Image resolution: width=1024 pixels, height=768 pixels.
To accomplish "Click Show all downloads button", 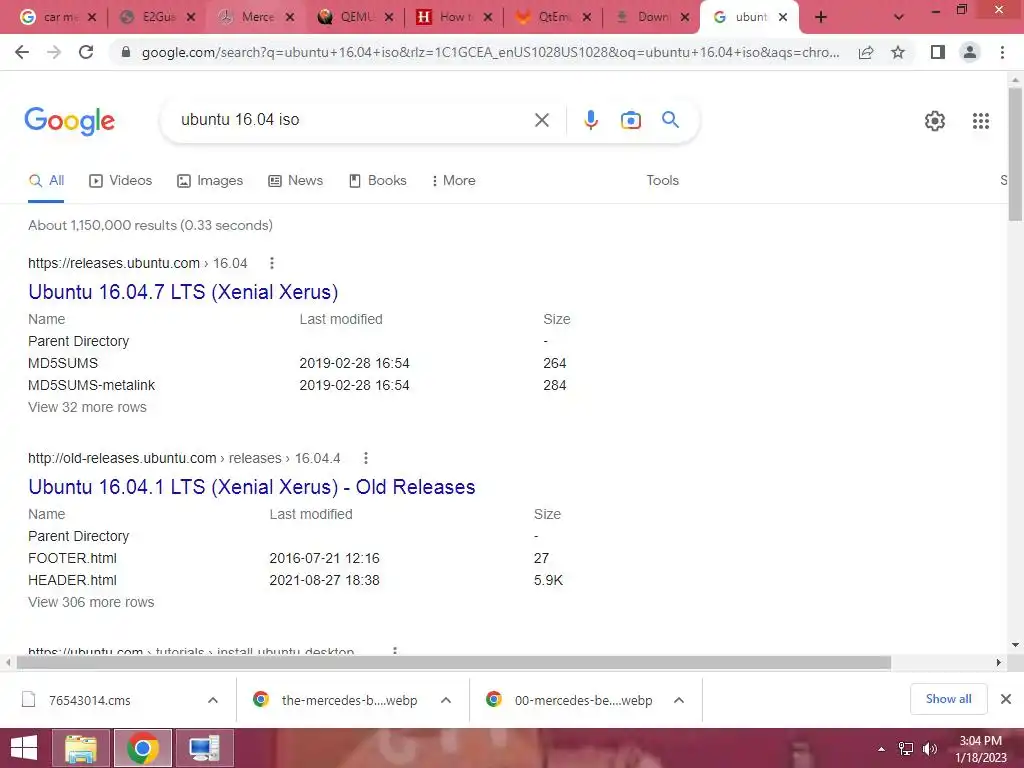I will pos(948,699).
